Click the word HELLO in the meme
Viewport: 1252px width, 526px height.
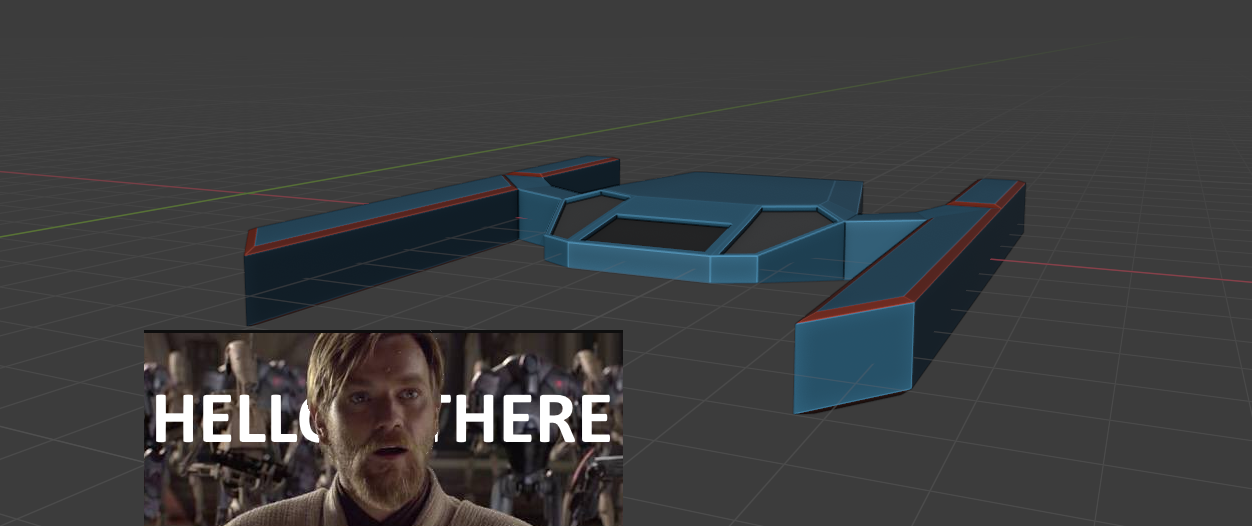click(232, 420)
